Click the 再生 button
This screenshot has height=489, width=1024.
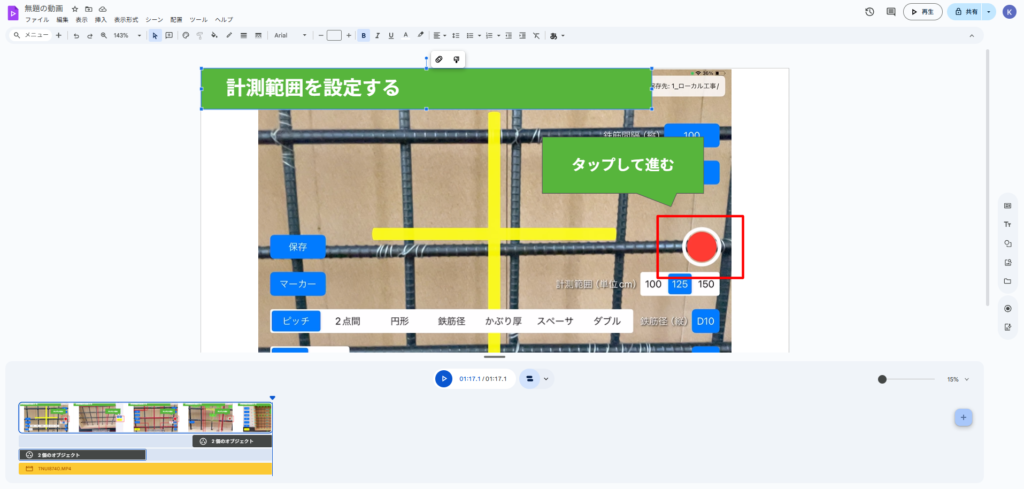coord(922,11)
